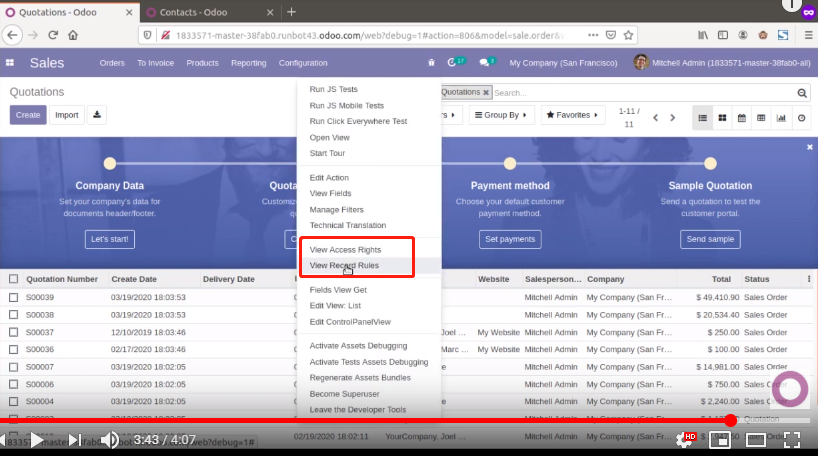Screen dimensions: 818x456
Task: Choose Become Superuser from debug menu
Action: [x=345, y=395]
